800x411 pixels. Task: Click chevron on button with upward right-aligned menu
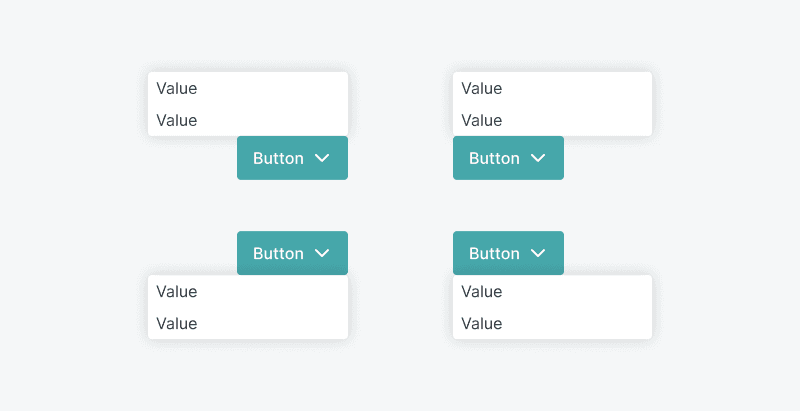tap(322, 158)
